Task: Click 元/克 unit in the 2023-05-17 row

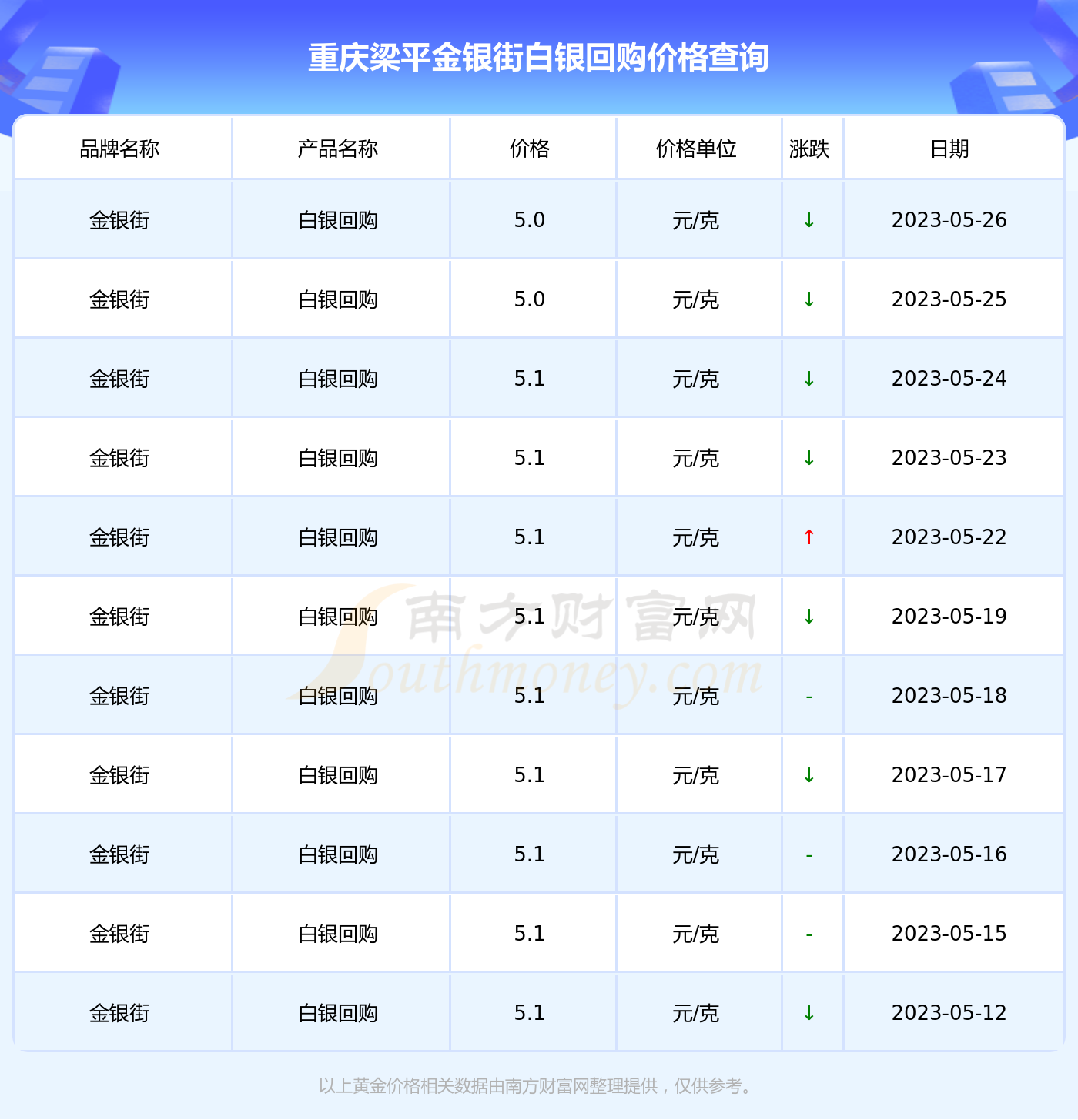Action: pos(696,775)
